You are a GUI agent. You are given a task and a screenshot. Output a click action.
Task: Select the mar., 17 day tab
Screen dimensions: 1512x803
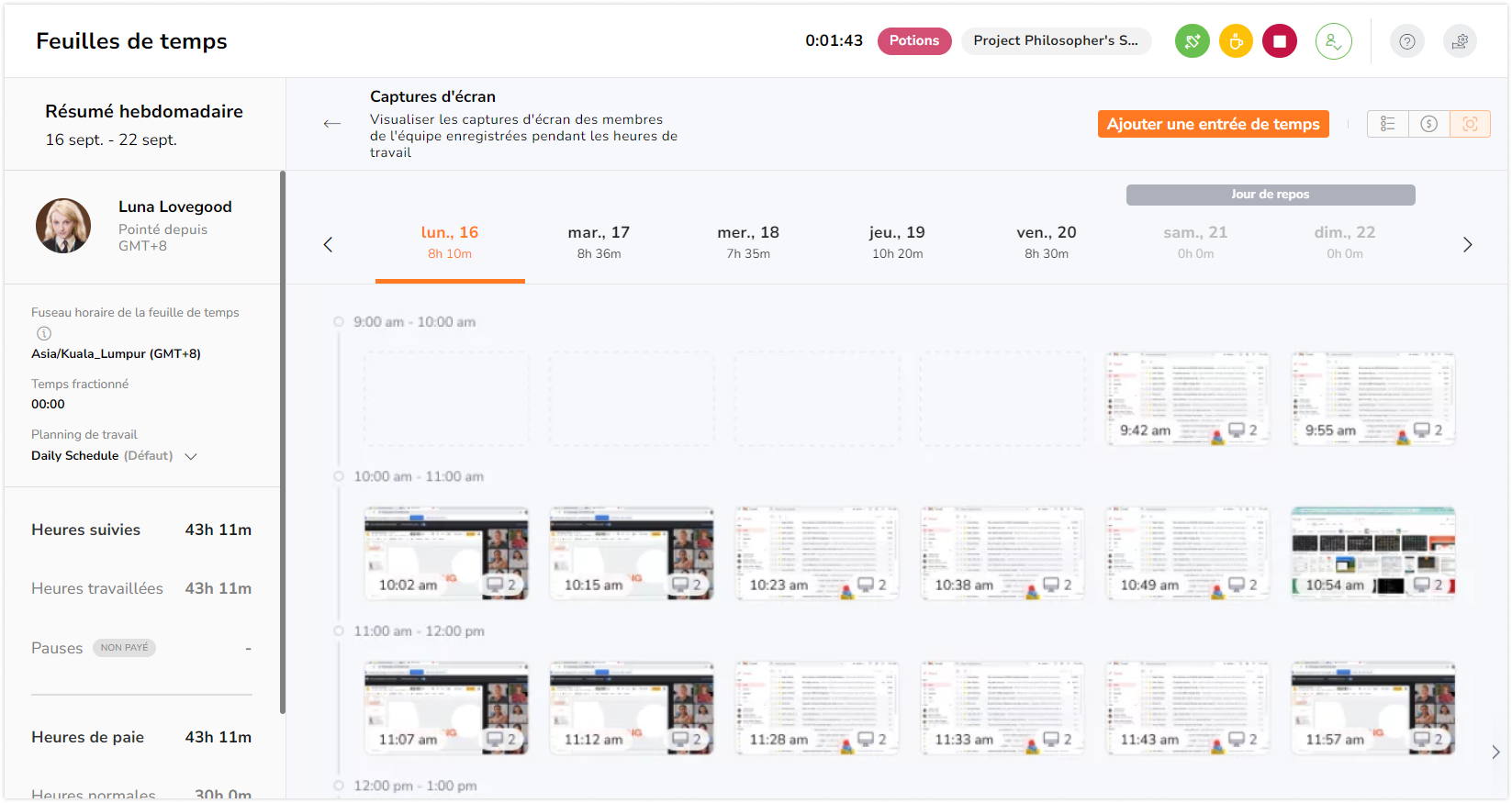tap(599, 242)
